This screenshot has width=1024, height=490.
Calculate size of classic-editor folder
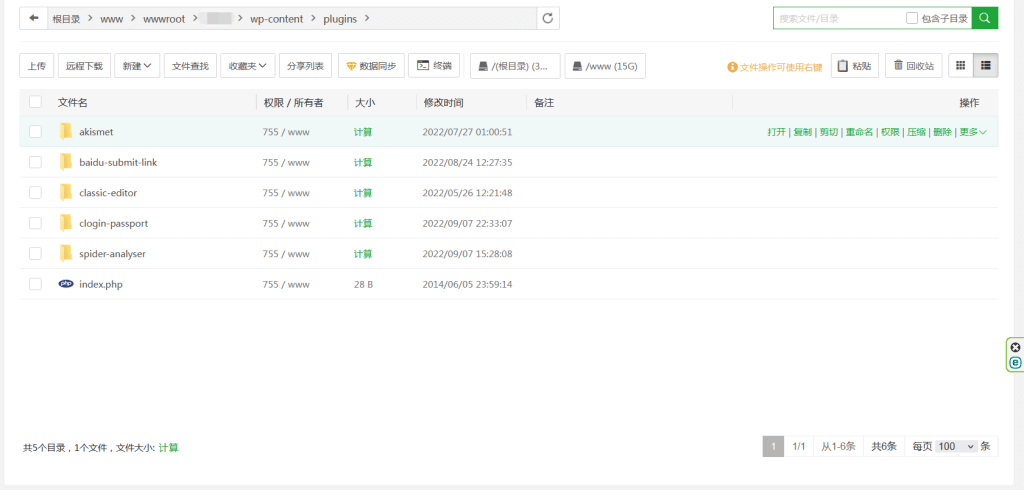pos(363,193)
